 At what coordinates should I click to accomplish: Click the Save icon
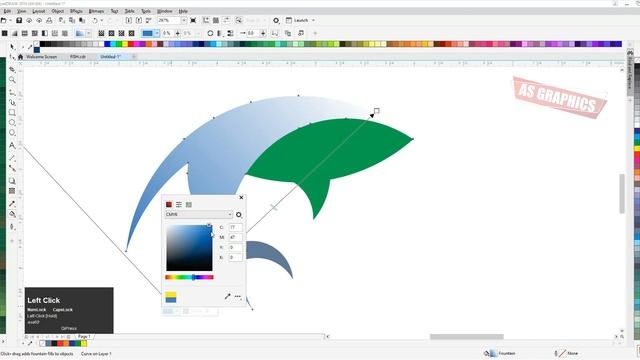point(19,20)
